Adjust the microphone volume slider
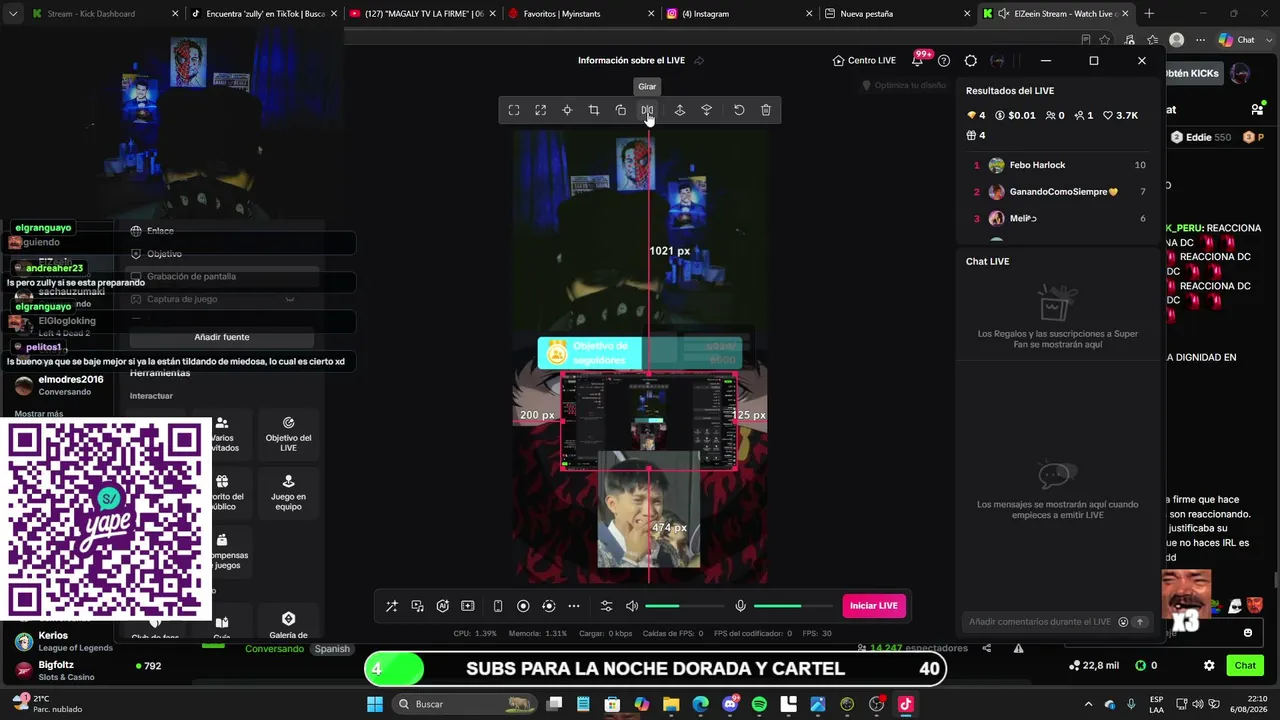The image size is (1280, 720). pyautogui.click(x=794, y=606)
